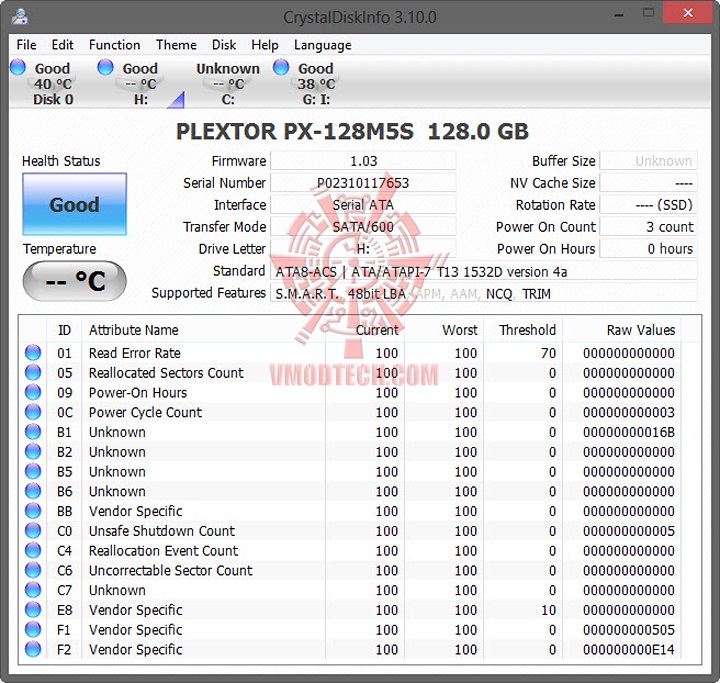Click the blue status orb for Disk 0
The width and height of the screenshot is (720, 683).
coord(18,67)
